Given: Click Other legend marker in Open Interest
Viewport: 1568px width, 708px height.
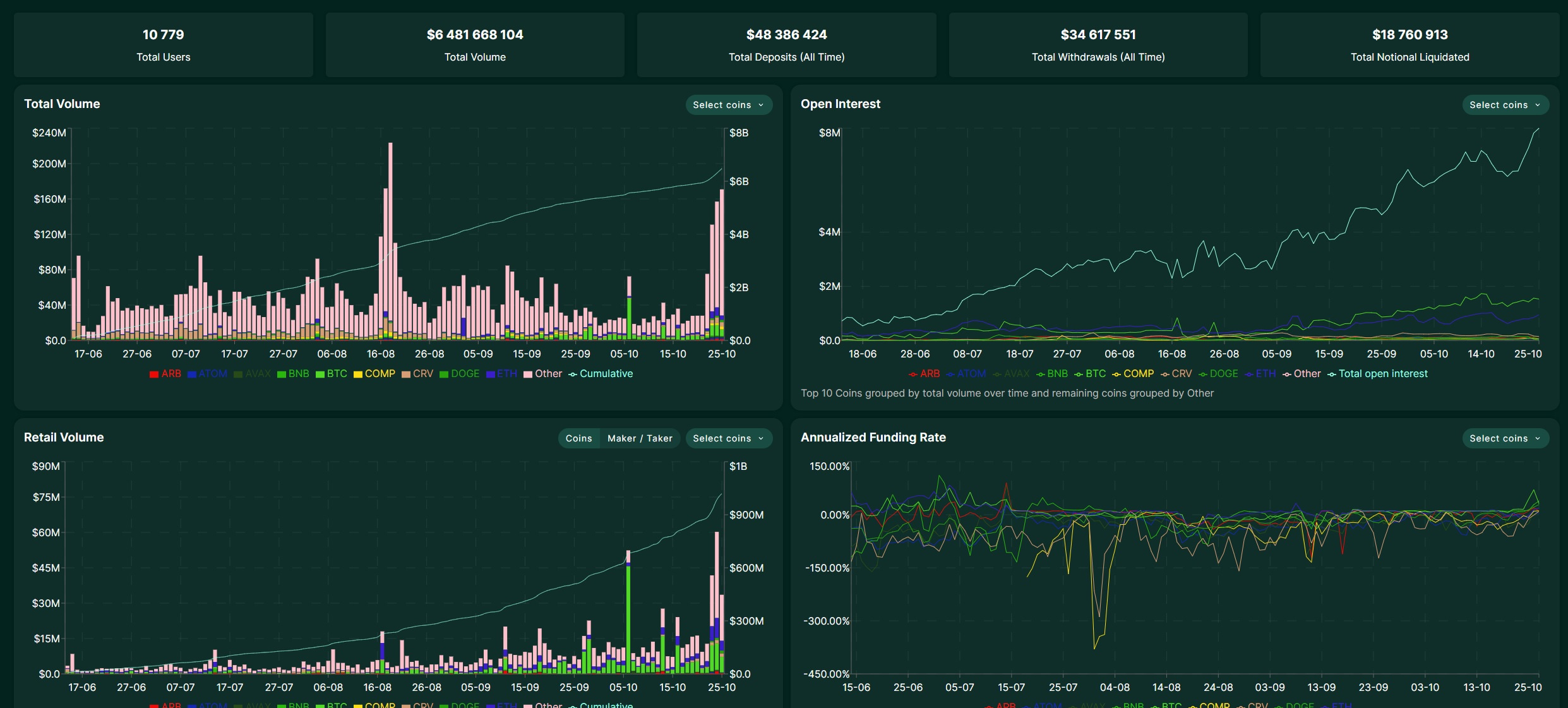Looking at the screenshot, I should point(1287,375).
